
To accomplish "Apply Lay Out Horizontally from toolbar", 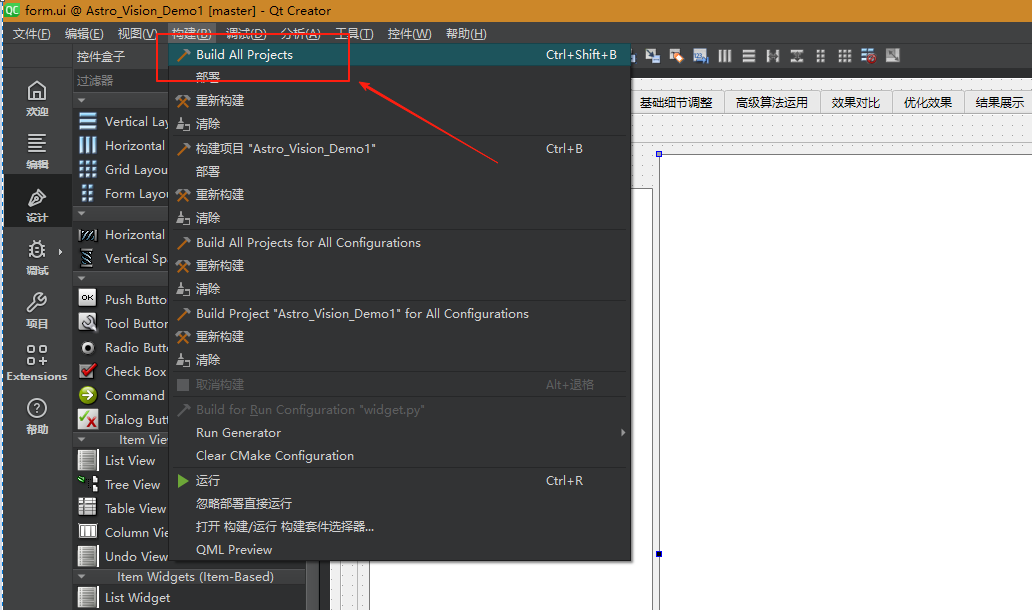I will (725, 56).
